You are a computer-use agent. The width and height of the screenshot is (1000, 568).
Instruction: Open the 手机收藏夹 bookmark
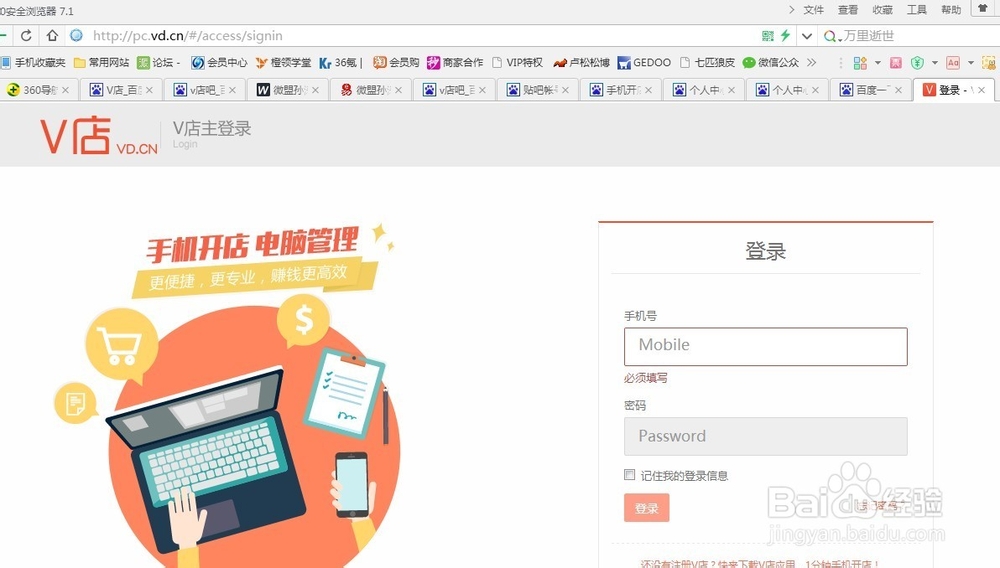[33, 62]
